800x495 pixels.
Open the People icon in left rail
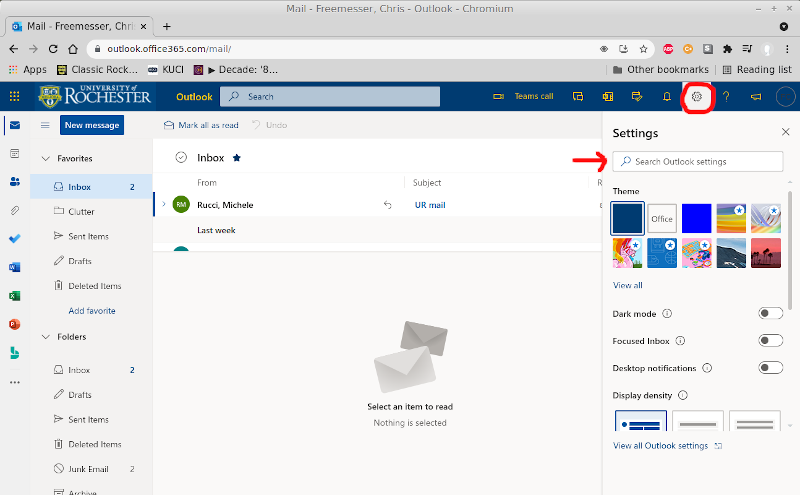pos(14,181)
